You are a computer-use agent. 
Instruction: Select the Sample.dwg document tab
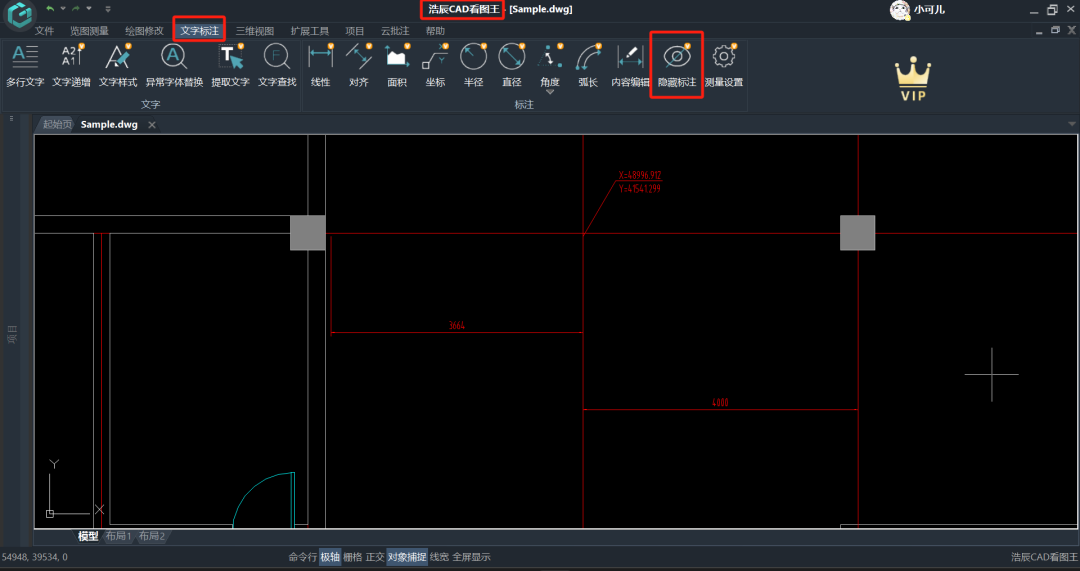coord(109,125)
